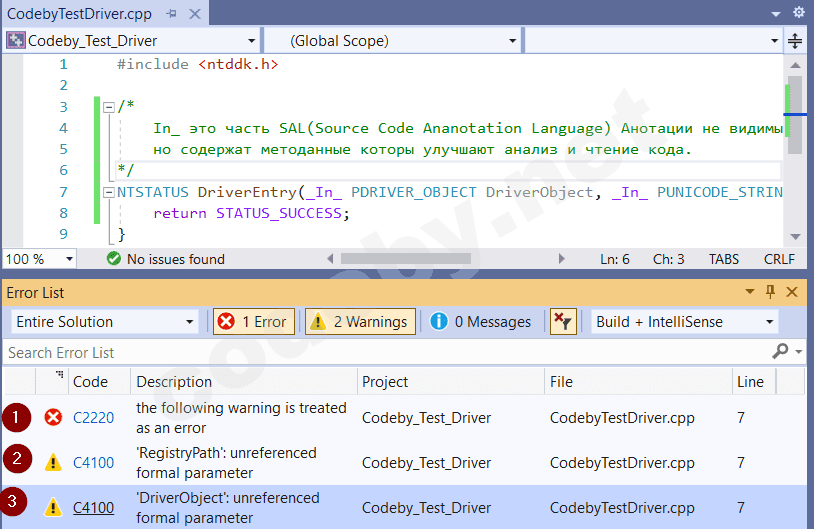Open the Global Scope dropdown
Screen dimensions: 814x529
512,41
